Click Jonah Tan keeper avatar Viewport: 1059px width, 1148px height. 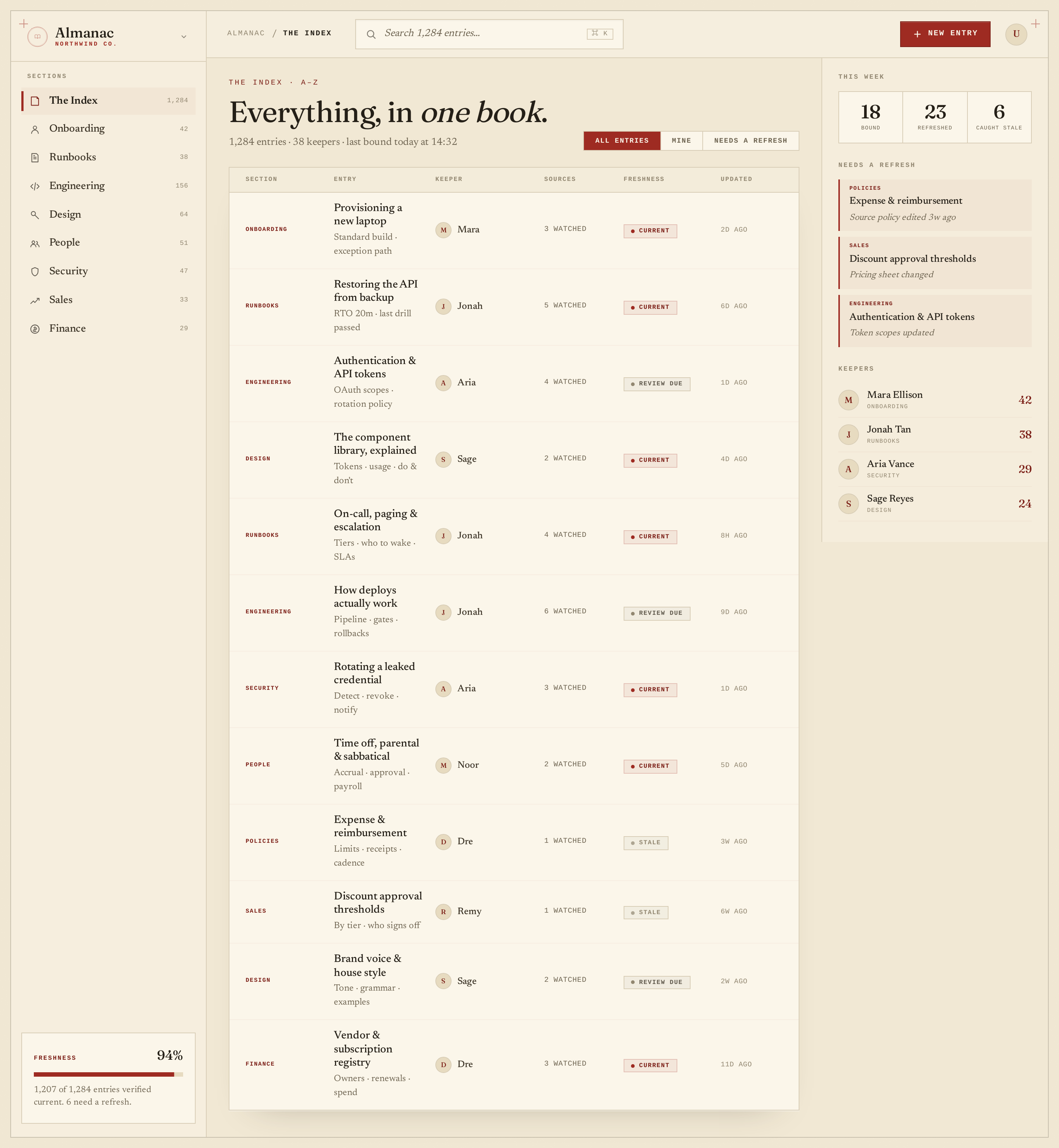click(x=848, y=434)
